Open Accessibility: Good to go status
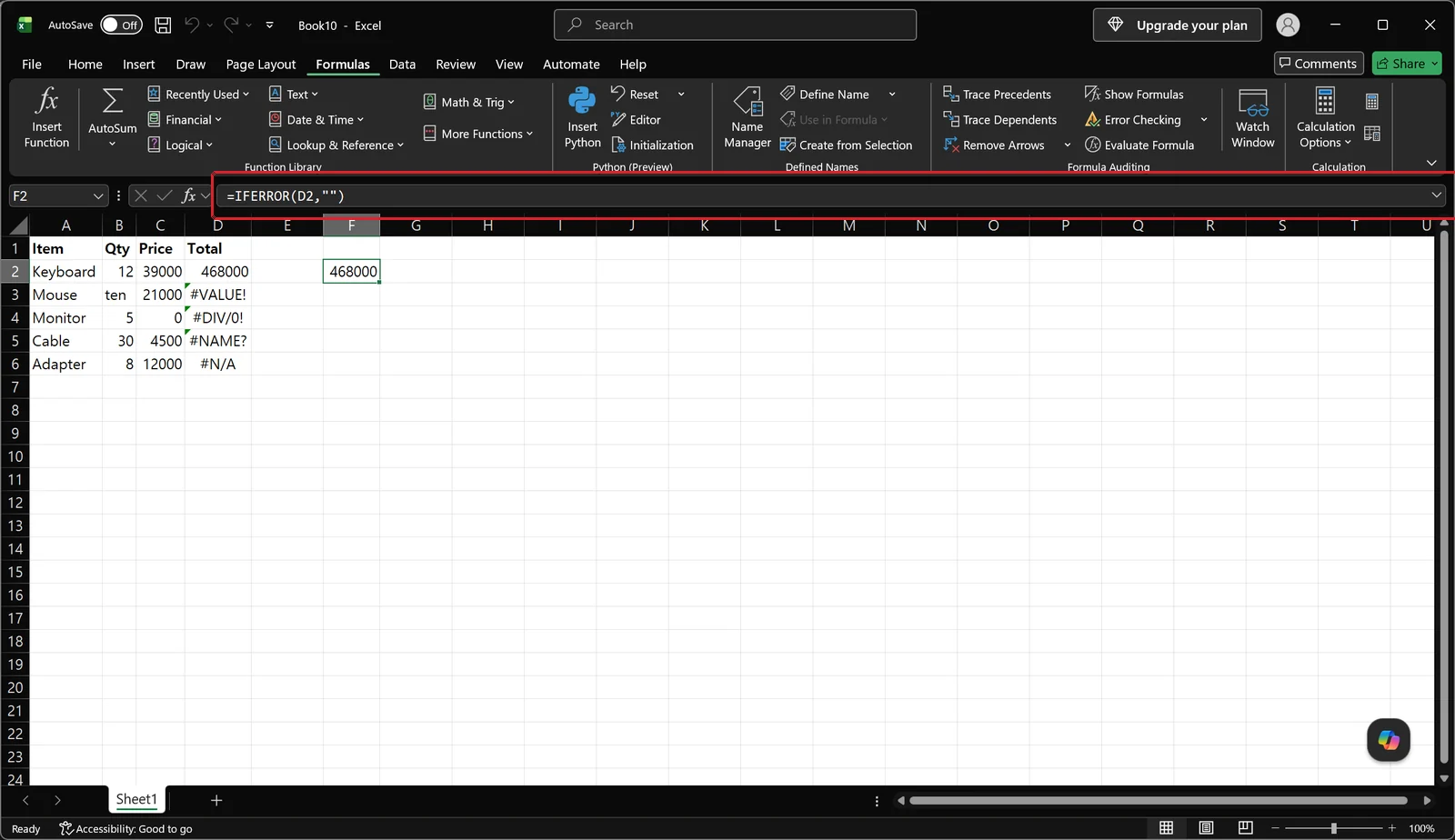 click(x=125, y=828)
